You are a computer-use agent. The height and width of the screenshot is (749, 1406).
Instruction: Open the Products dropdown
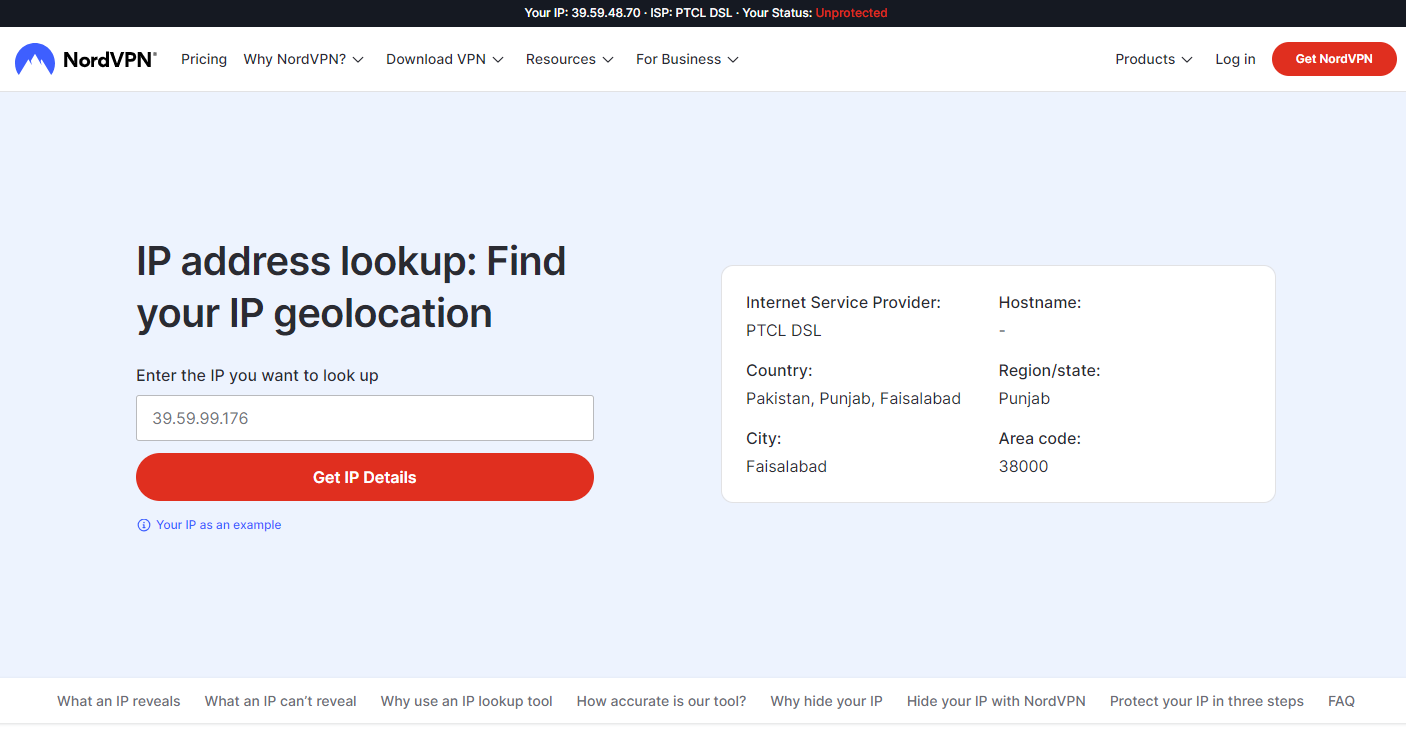1154,59
